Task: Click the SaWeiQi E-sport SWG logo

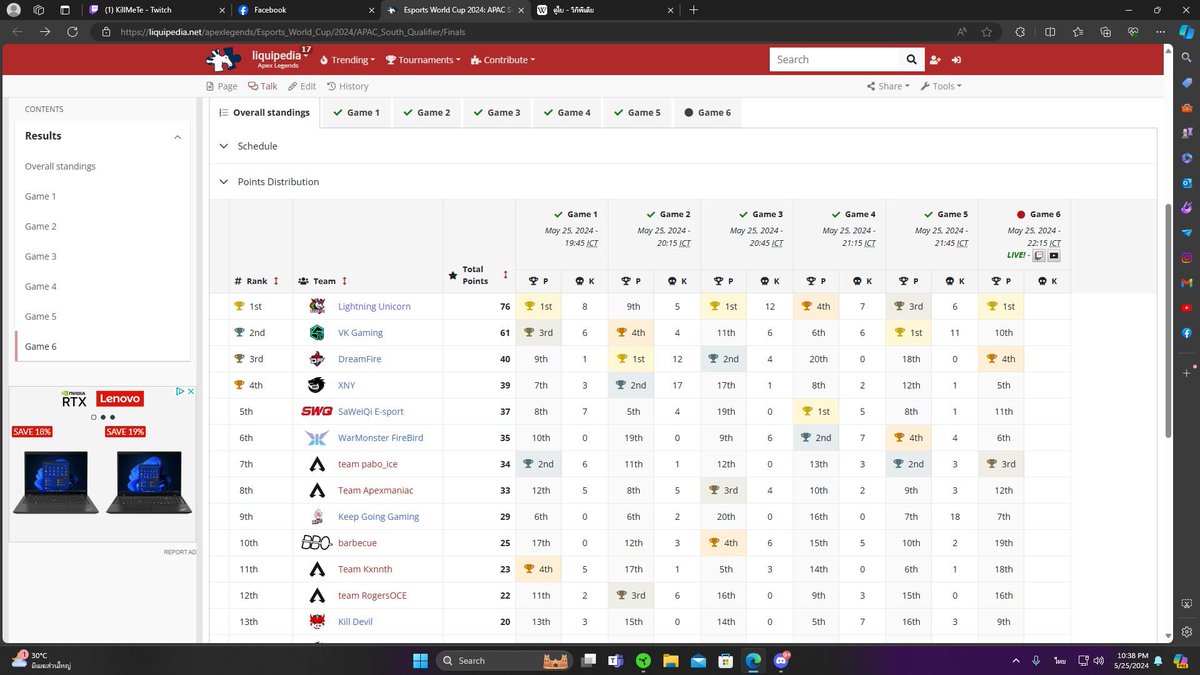Action: (x=316, y=411)
